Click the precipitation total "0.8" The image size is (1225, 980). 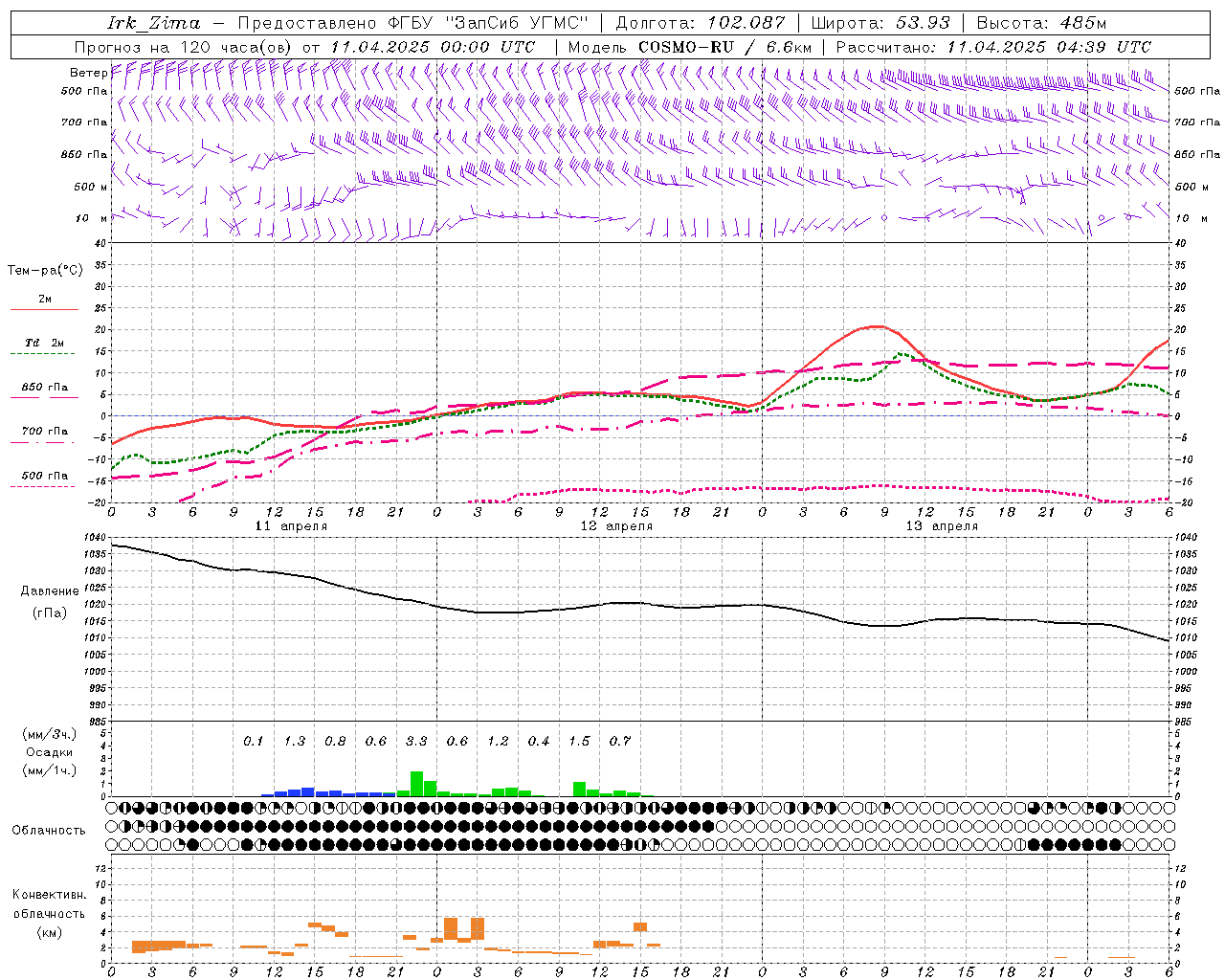[335, 742]
